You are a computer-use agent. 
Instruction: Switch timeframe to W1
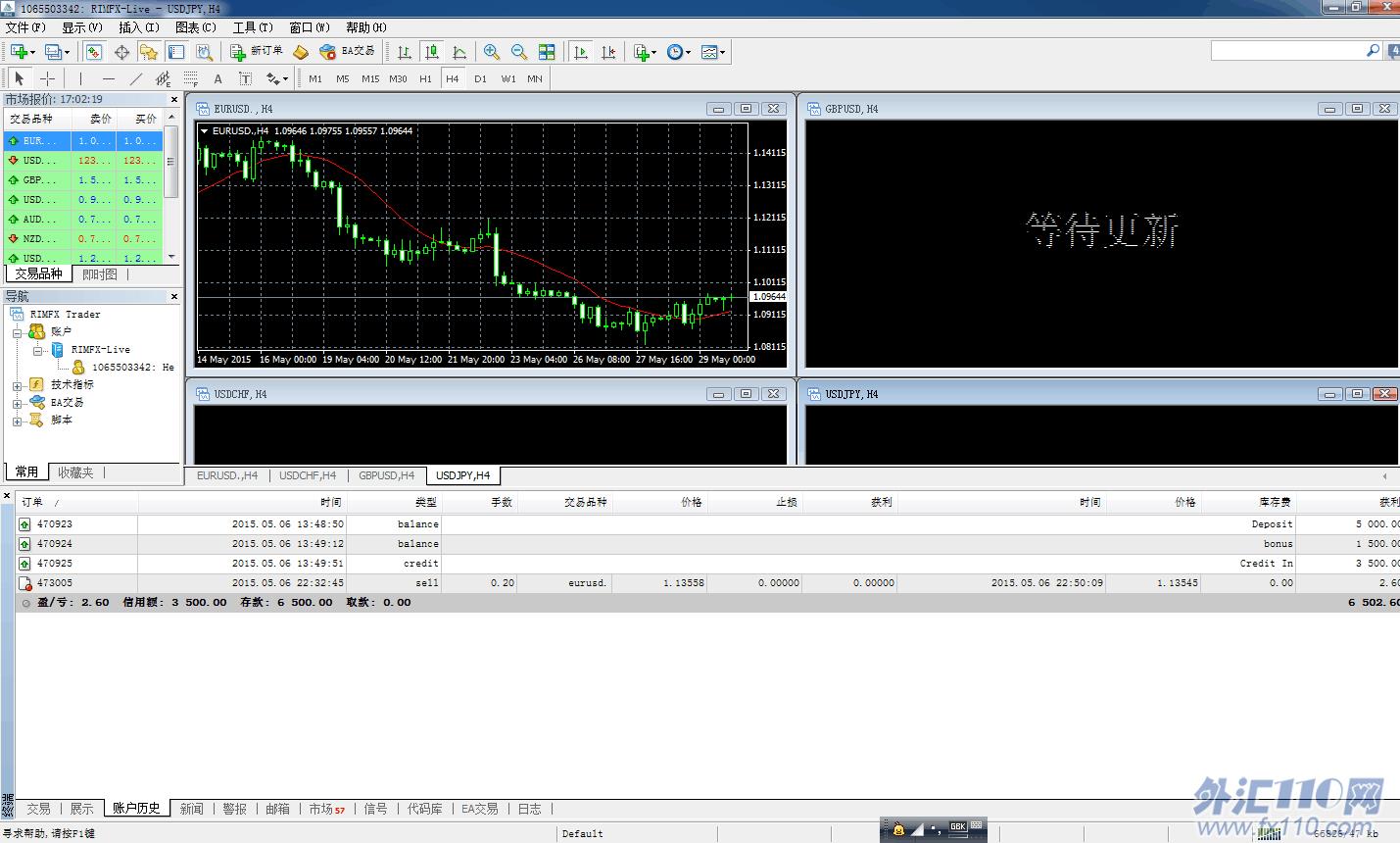[x=508, y=78]
